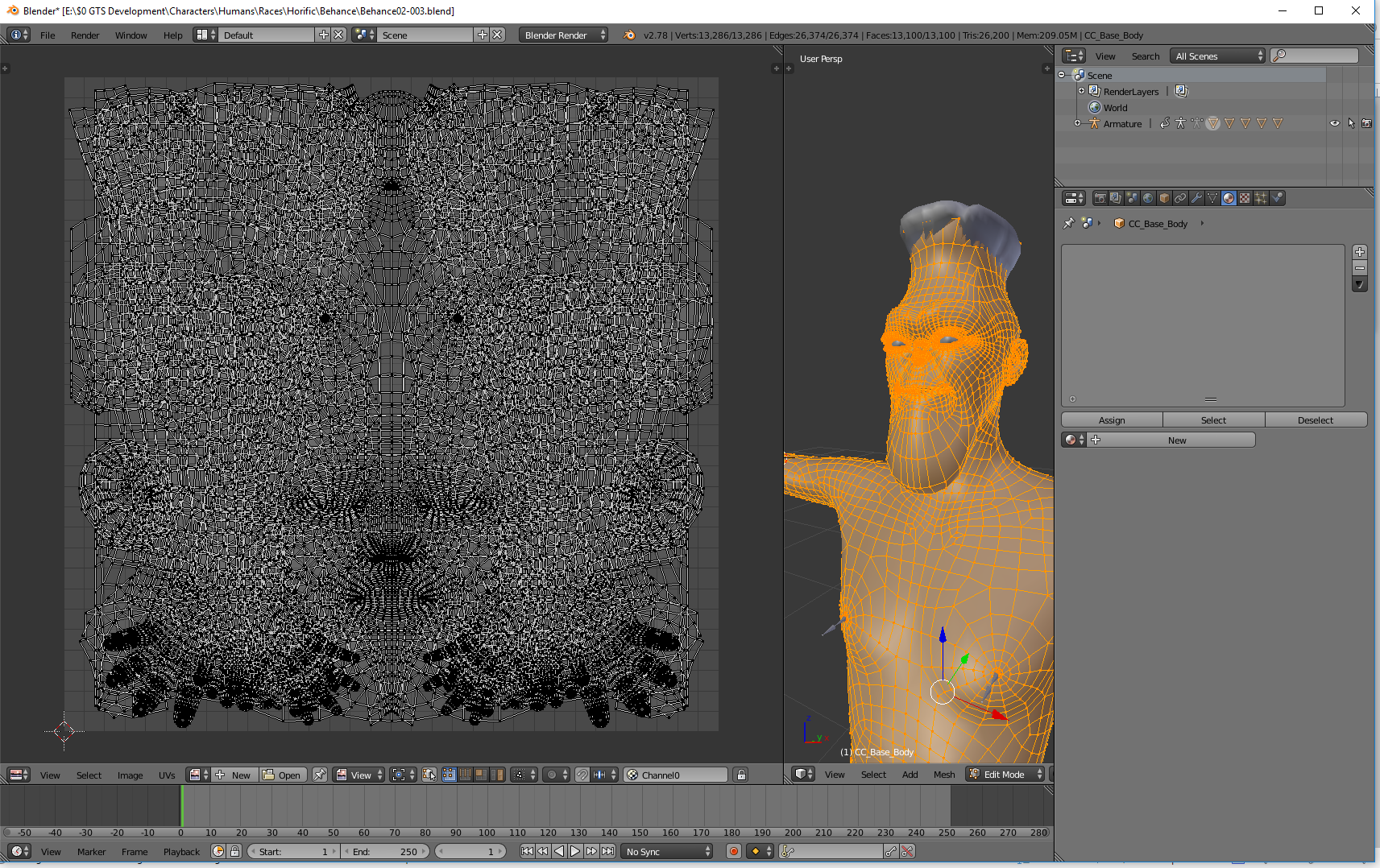Remove material slot with minus button
The width and height of the screenshot is (1380, 868).
1360,268
